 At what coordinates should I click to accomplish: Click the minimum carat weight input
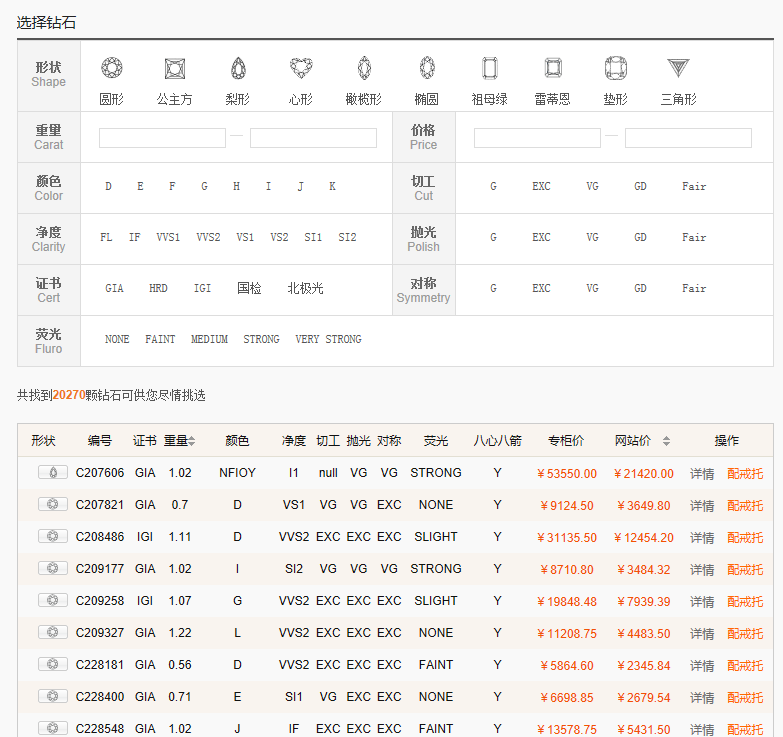pos(162,138)
